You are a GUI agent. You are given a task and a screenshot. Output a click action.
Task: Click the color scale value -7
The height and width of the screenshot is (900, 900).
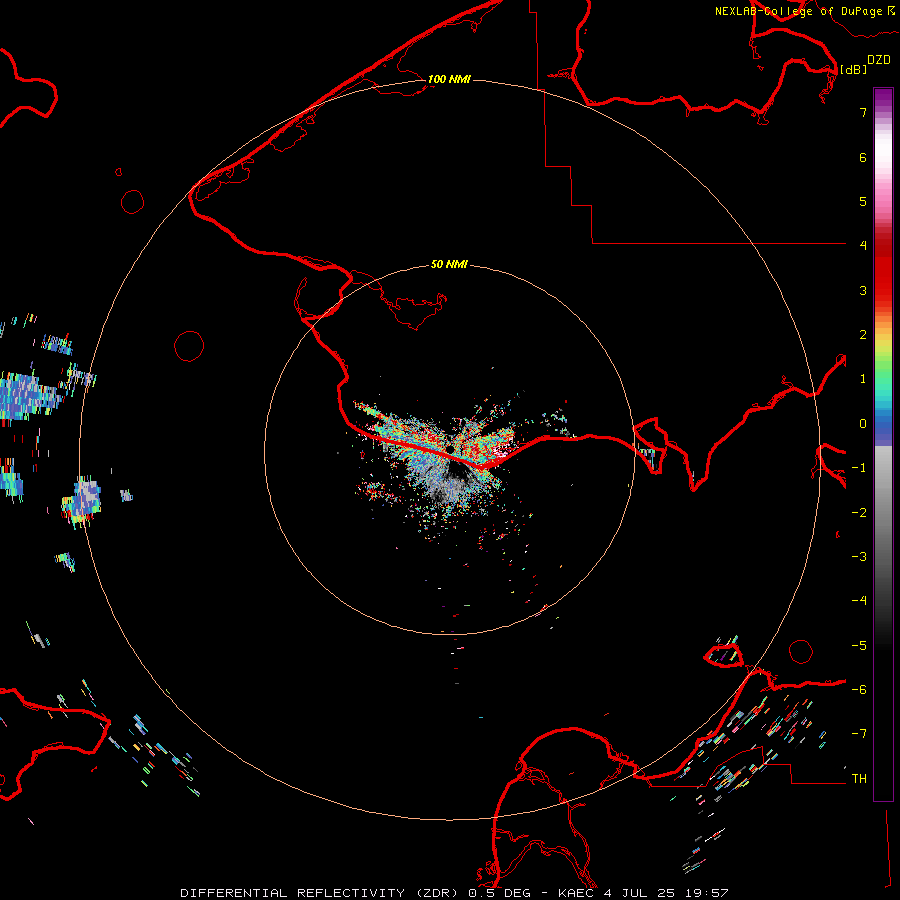(x=859, y=734)
